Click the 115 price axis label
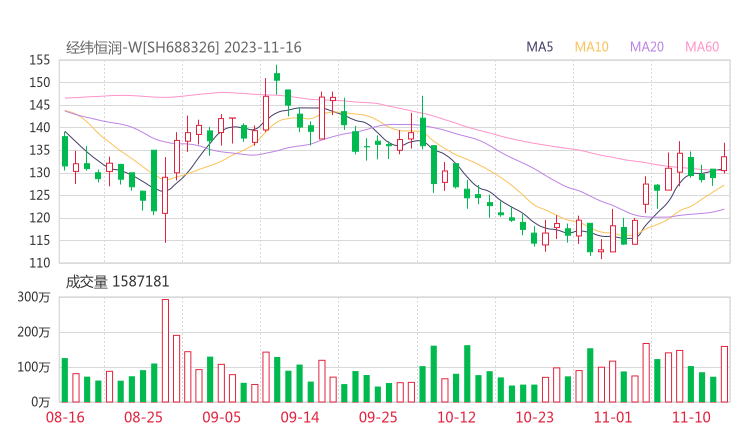The width and height of the screenshot is (740, 440). pyautogui.click(x=40, y=240)
